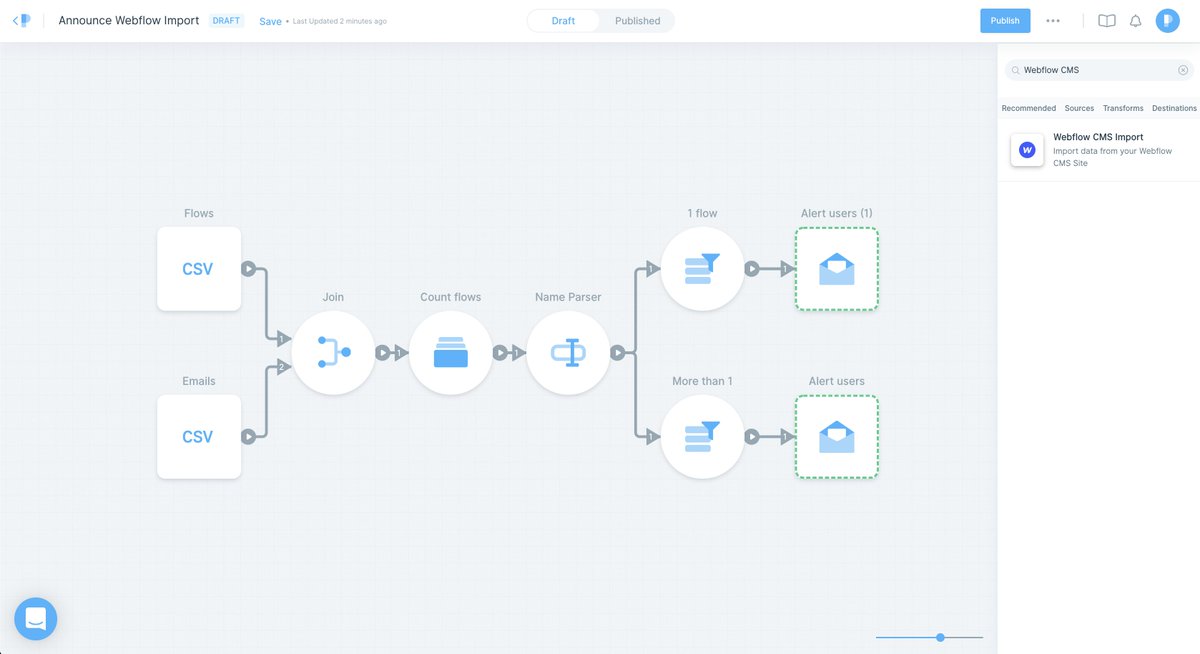Click the Count flows label
This screenshot has width=1200, height=654.
tap(451, 297)
